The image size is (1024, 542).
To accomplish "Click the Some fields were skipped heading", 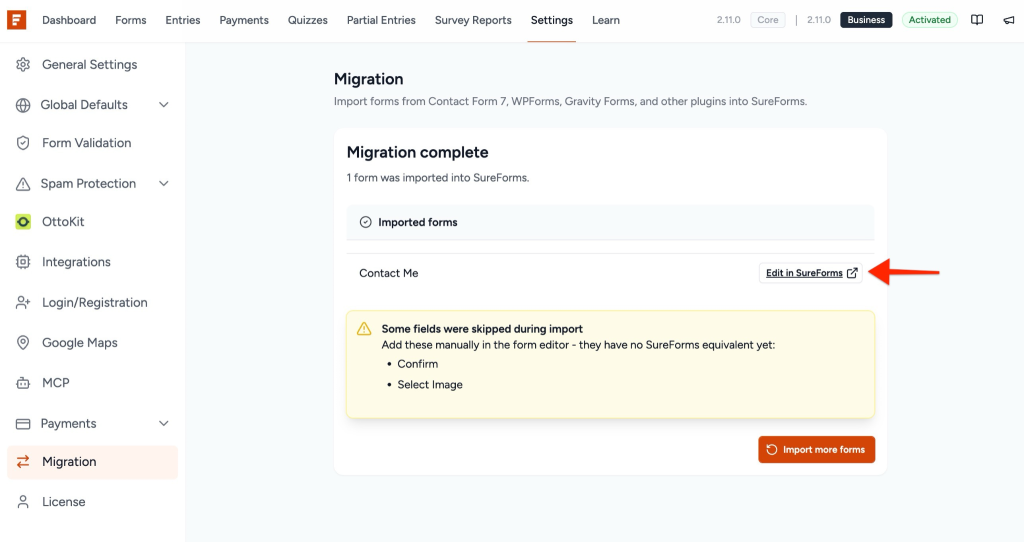I will point(482,329).
